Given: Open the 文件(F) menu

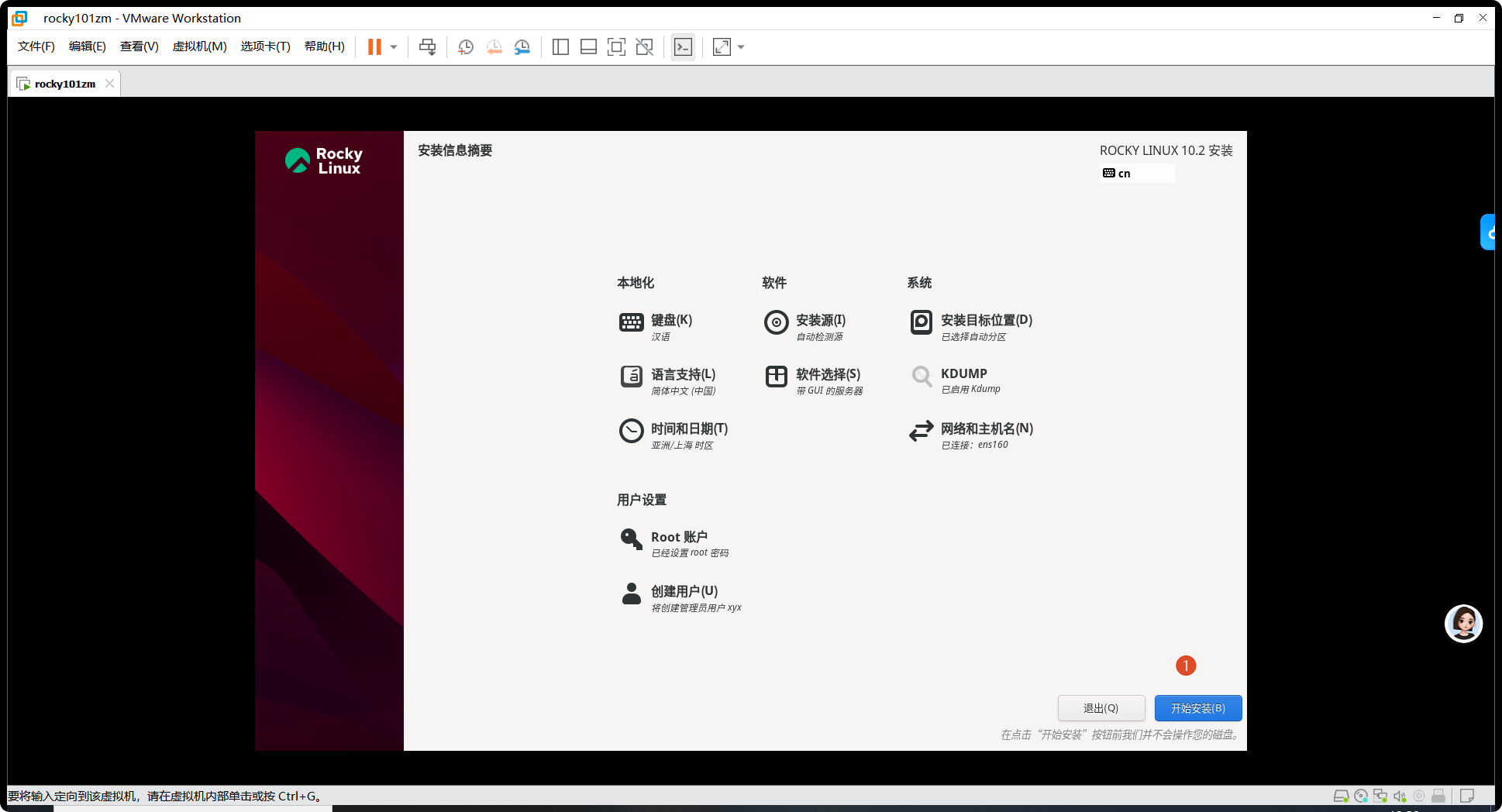Looking at the screenshot, I should (36, 46).
